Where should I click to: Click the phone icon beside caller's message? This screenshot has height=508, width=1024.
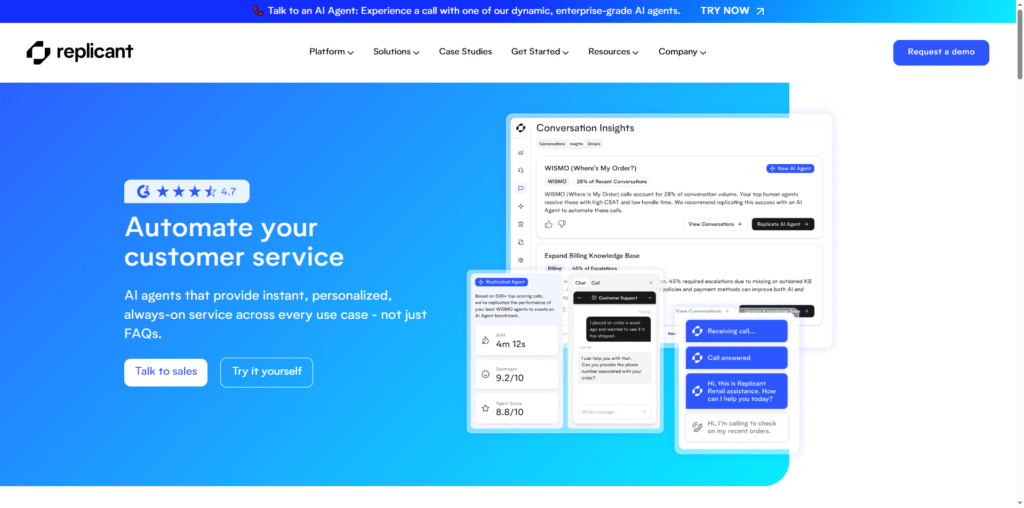tap(697, 427)
